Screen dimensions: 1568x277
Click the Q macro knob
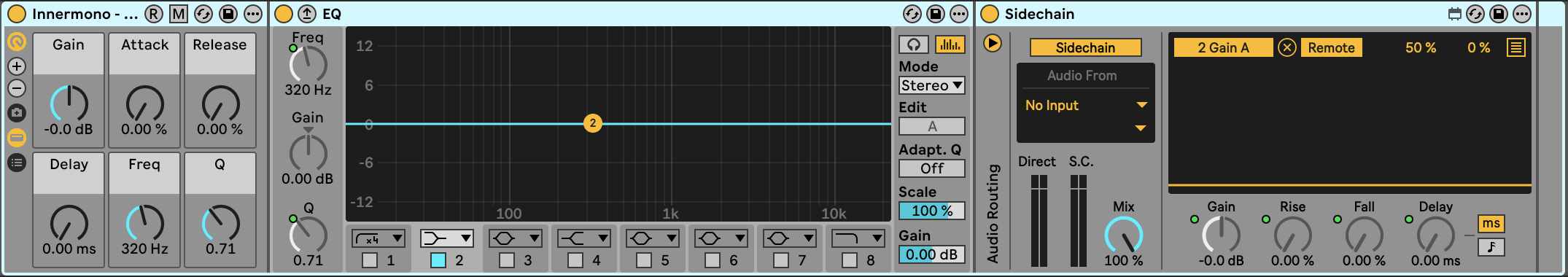(220, 223)
